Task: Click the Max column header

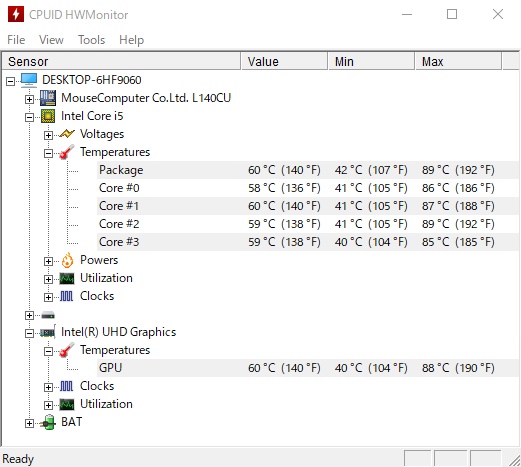Action: [x=458, y=61]
